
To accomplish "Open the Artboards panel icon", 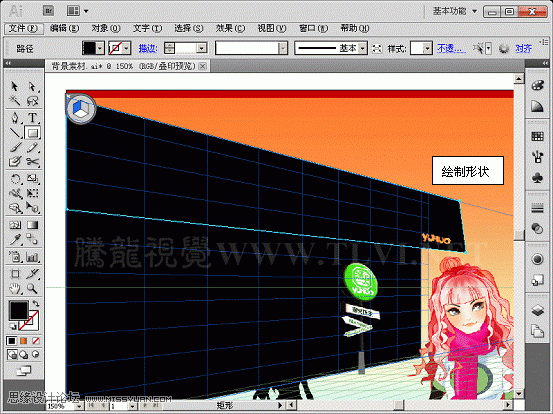I will [537, 331].
